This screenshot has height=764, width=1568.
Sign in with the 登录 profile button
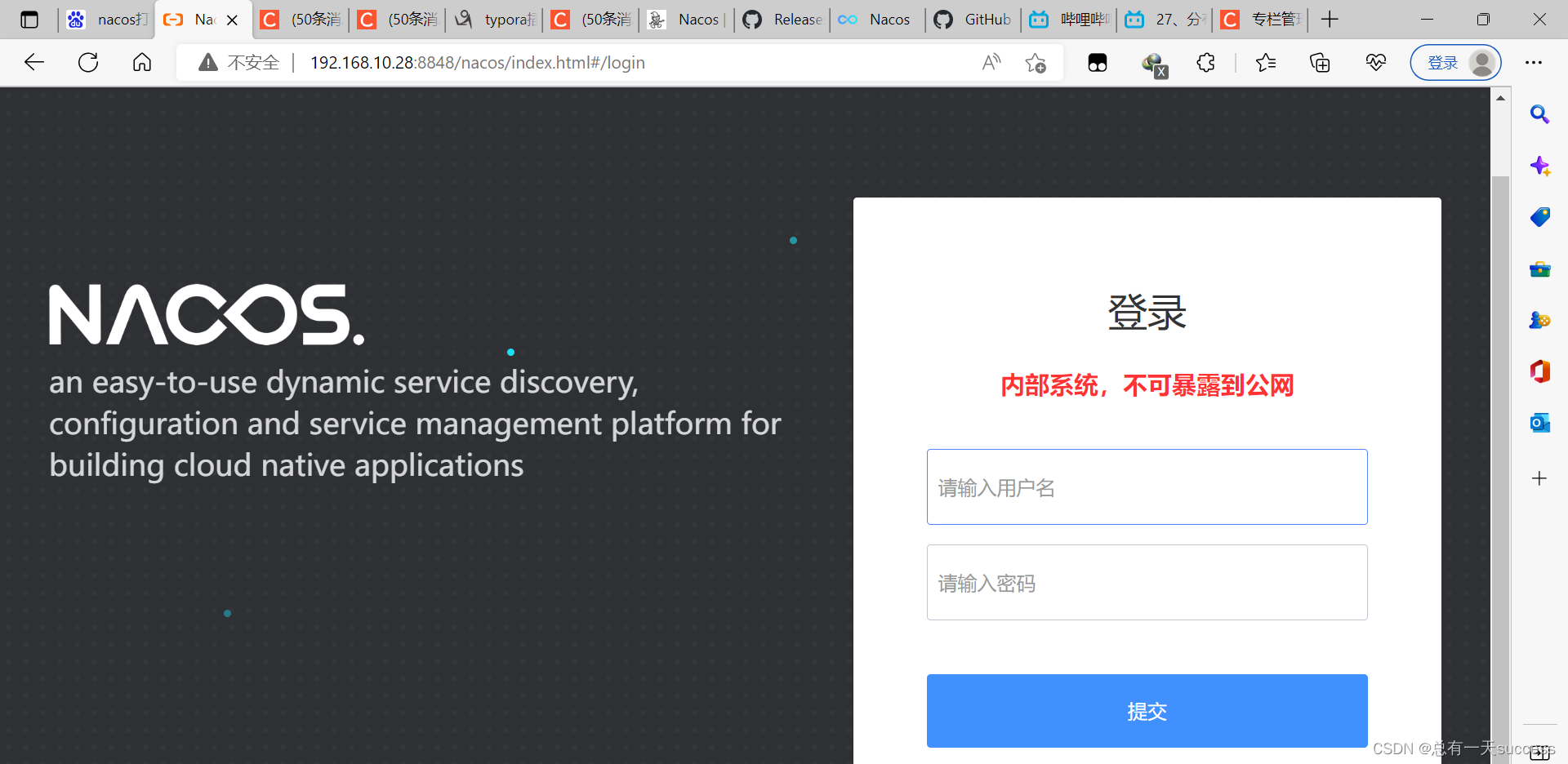click(x=1455, y=63)
